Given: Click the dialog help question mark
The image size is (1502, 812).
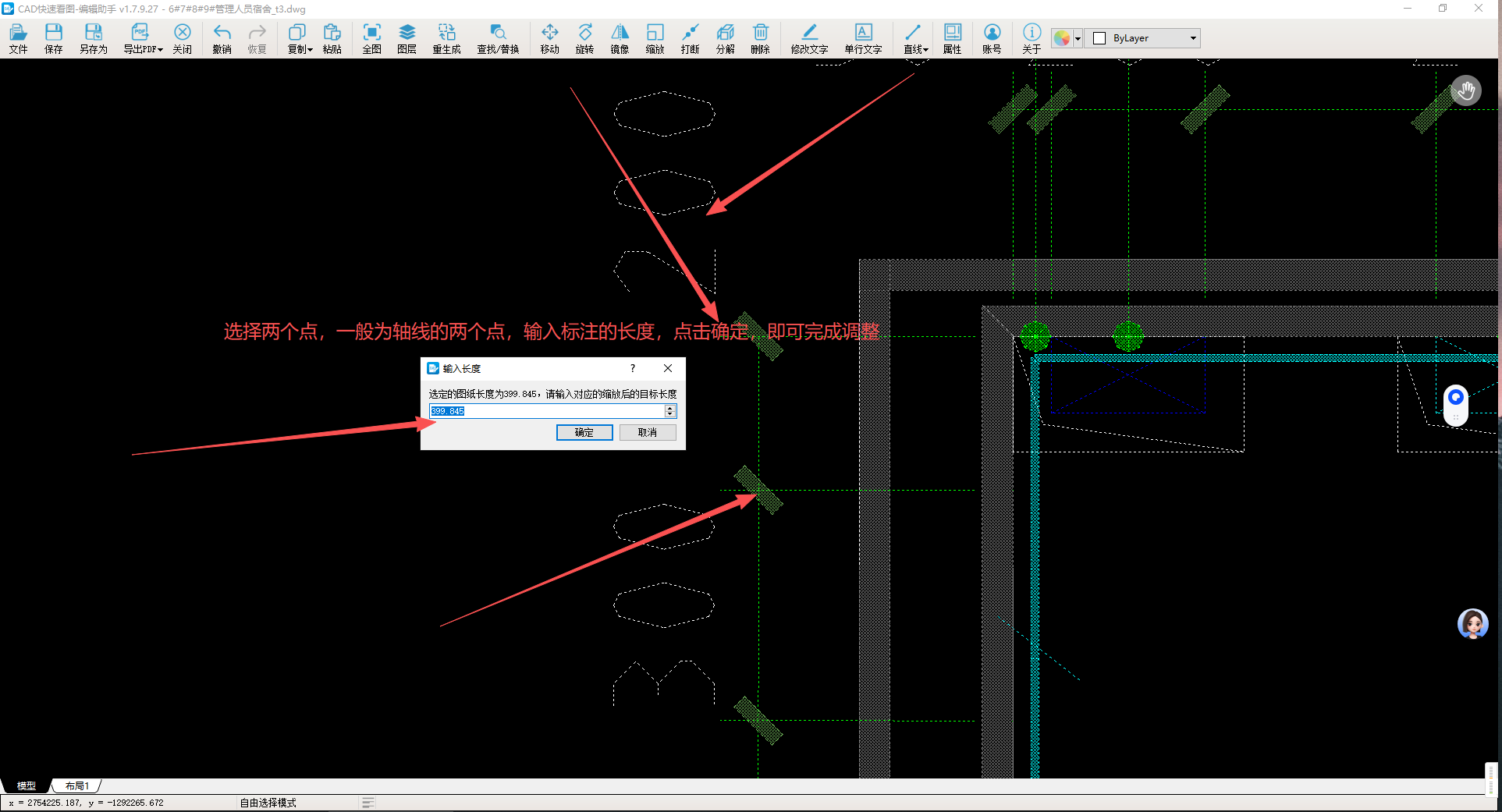Looking at the screenshot, I should pos(633,368).
